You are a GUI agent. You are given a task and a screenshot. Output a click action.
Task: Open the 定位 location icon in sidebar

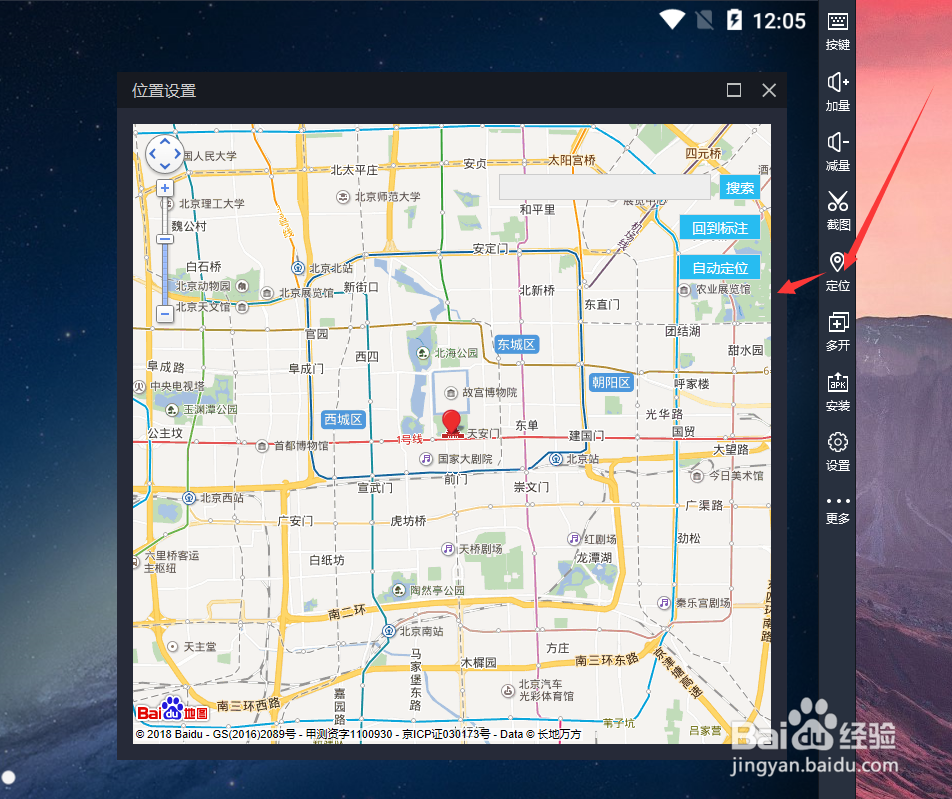coord(837,270)
